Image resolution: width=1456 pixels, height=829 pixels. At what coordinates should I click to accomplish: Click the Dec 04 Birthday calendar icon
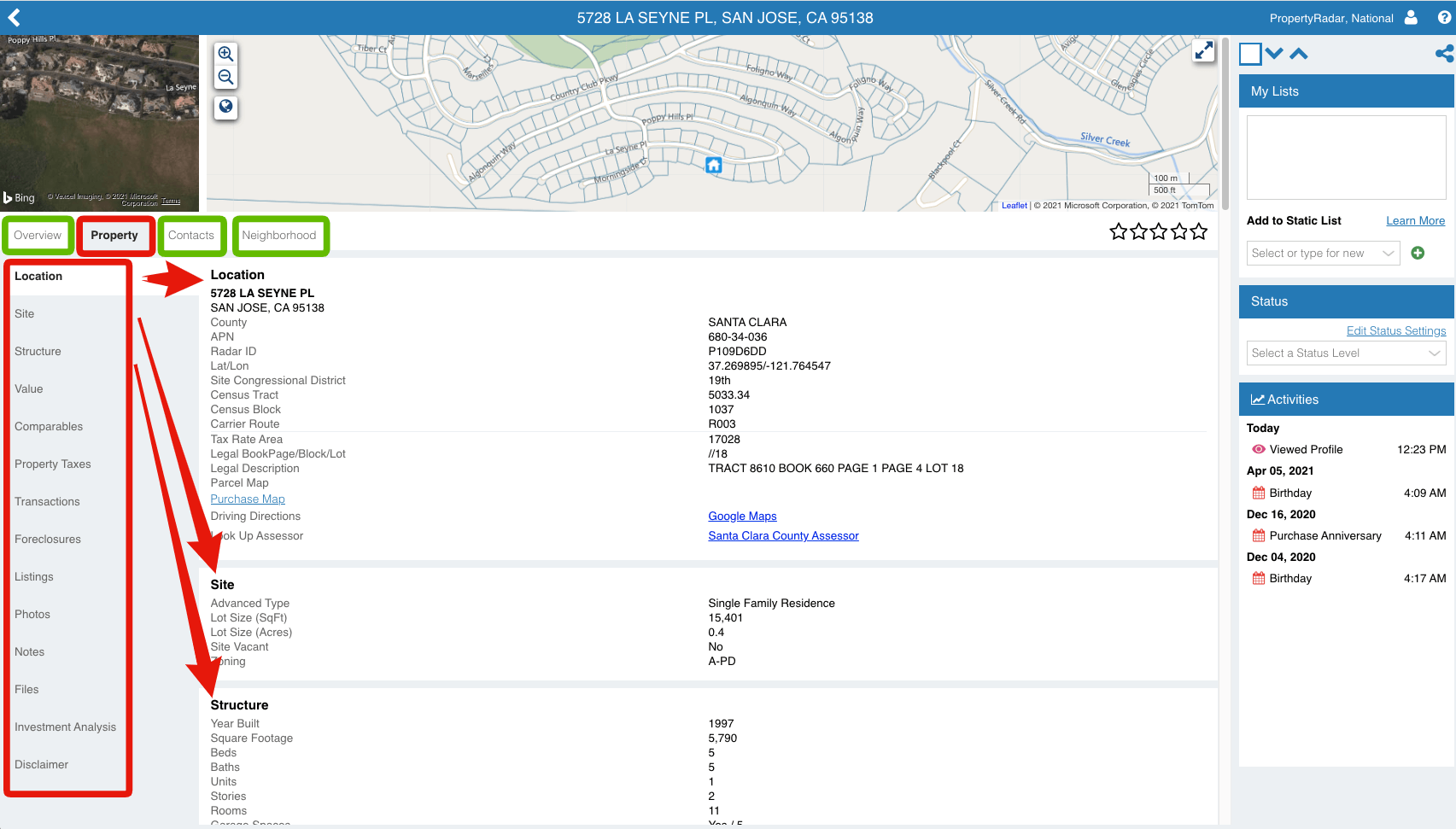click(x=1259, y=578)
